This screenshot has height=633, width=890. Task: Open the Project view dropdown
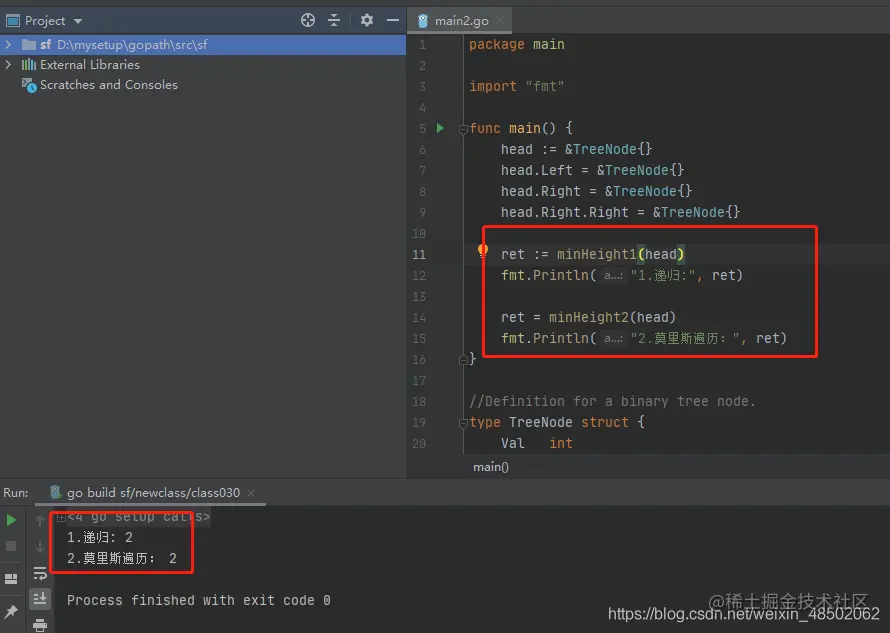pos(78,22)
